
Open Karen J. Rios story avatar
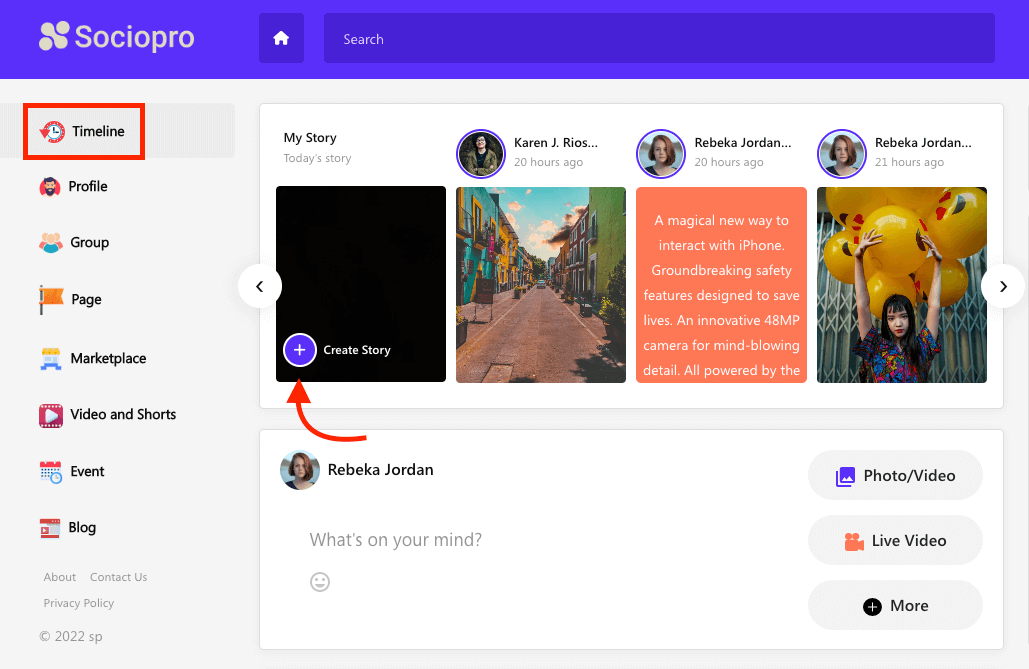pos(480,154)
